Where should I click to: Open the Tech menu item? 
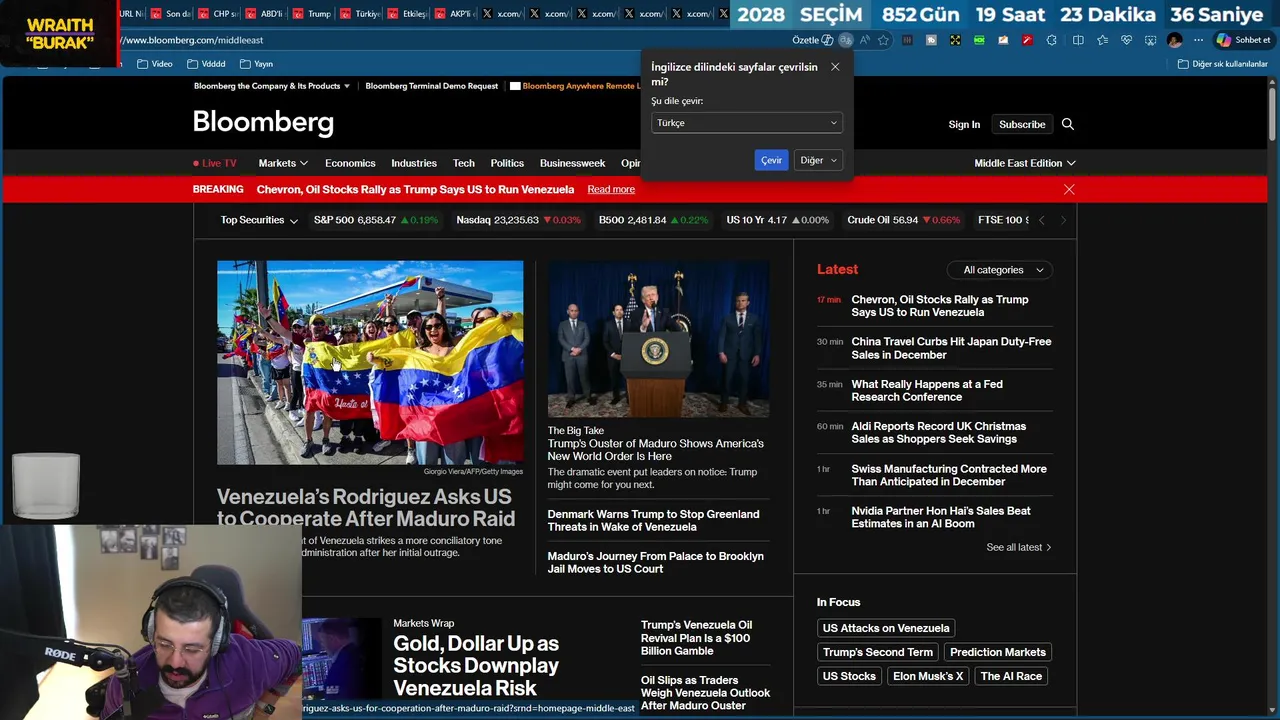(464, 163)
